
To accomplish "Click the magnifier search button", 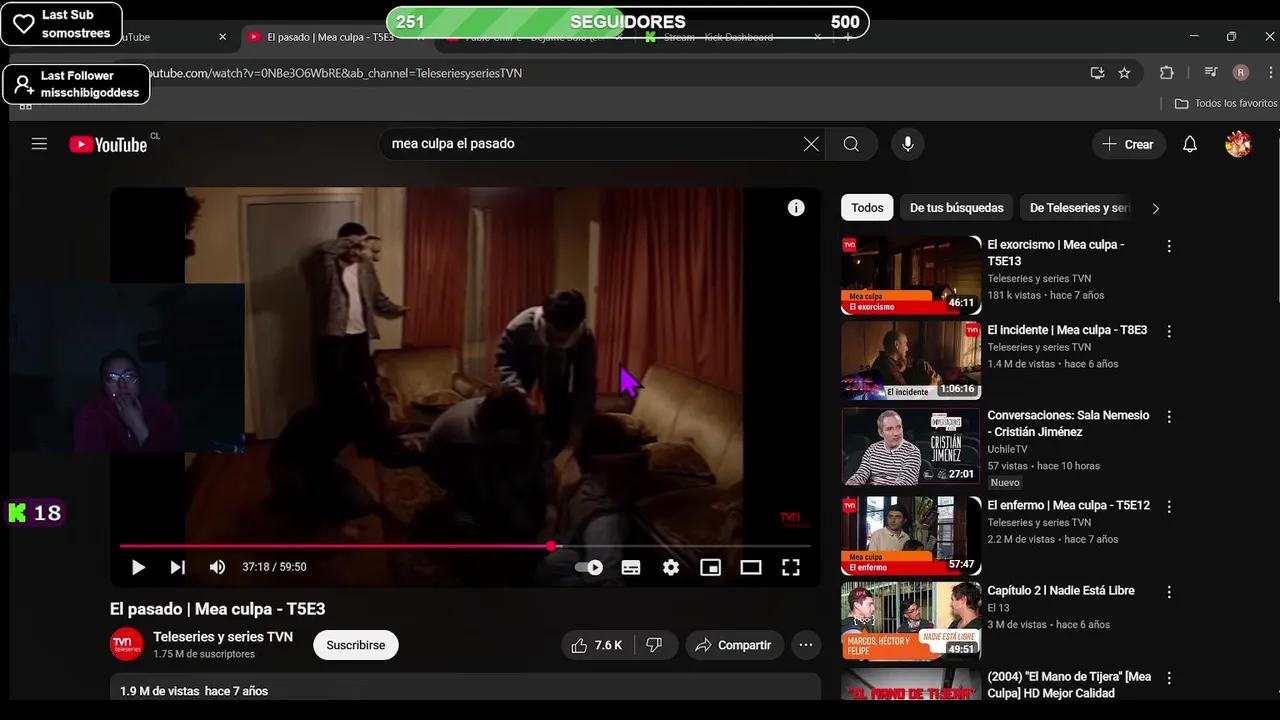I will 851,144.
